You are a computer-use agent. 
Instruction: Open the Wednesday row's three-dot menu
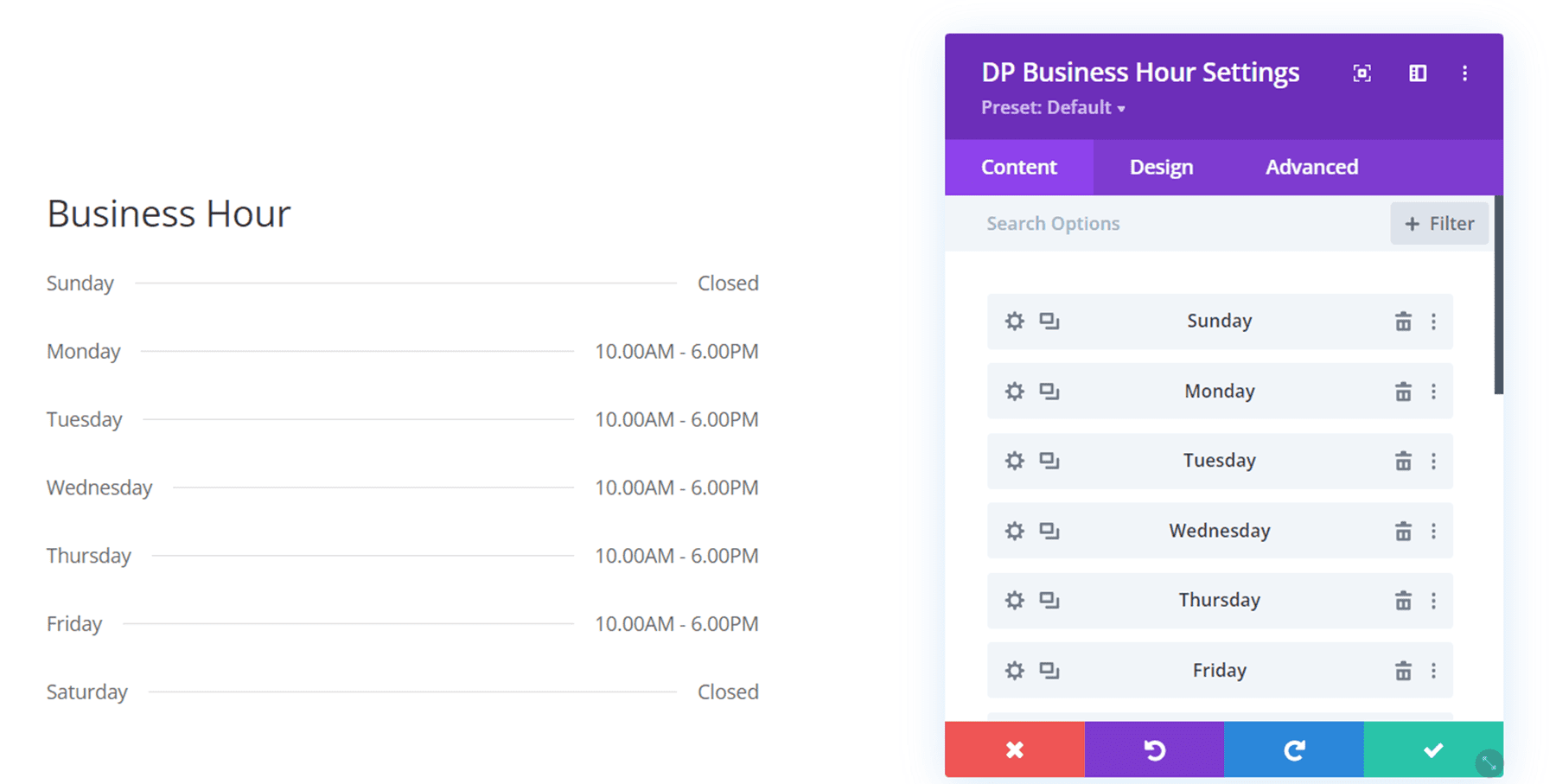point(1434,530)
